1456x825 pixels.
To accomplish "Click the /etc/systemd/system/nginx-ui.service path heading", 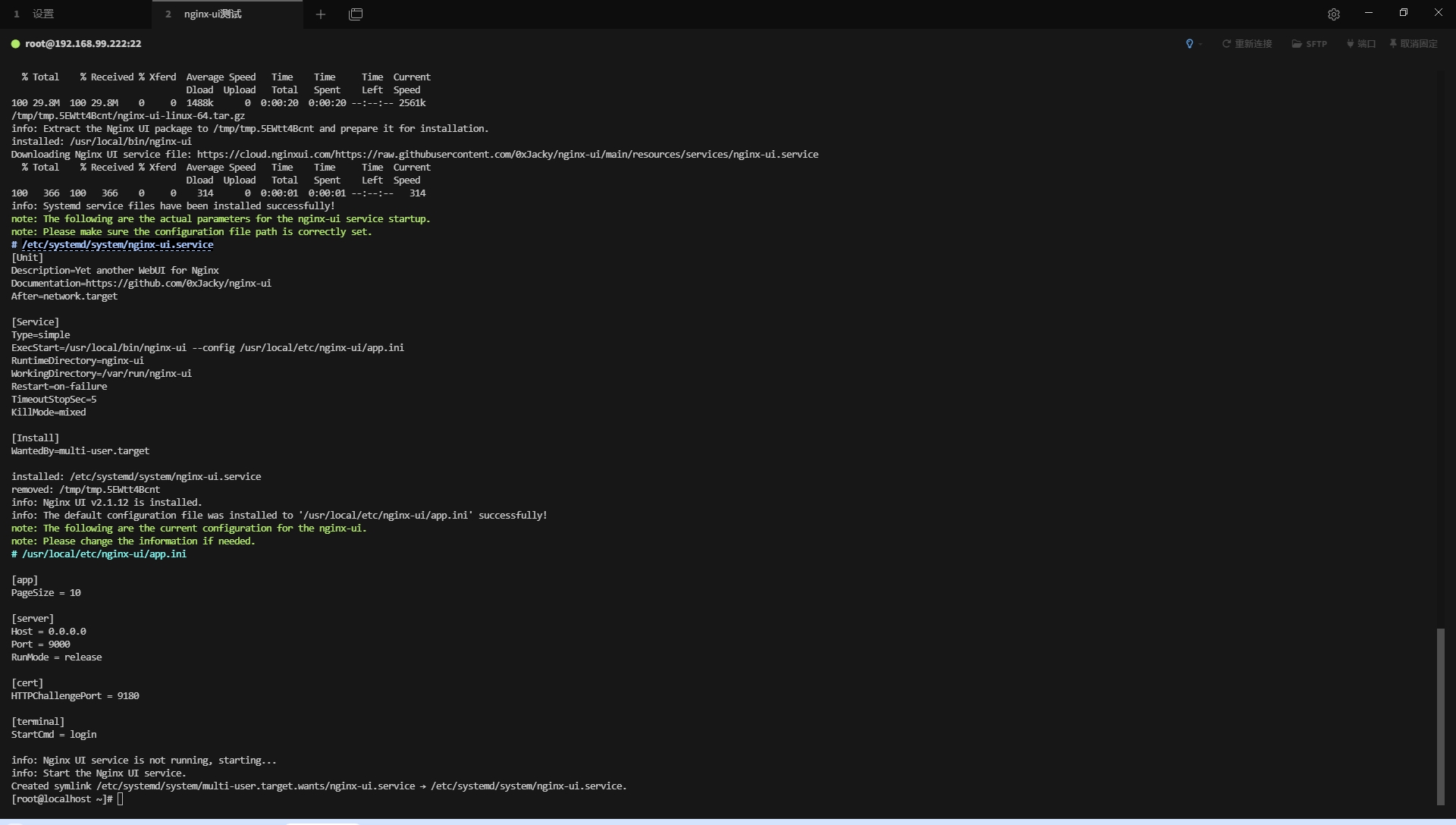I will click(x=118, y=245).
